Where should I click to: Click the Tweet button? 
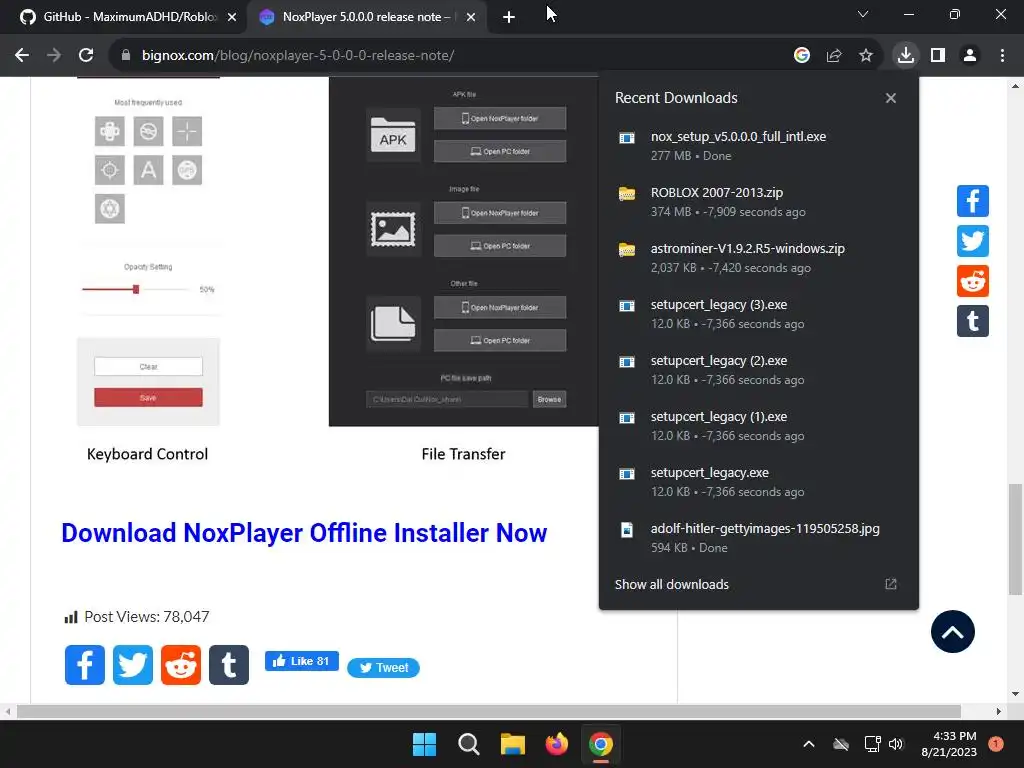[383, 667]
